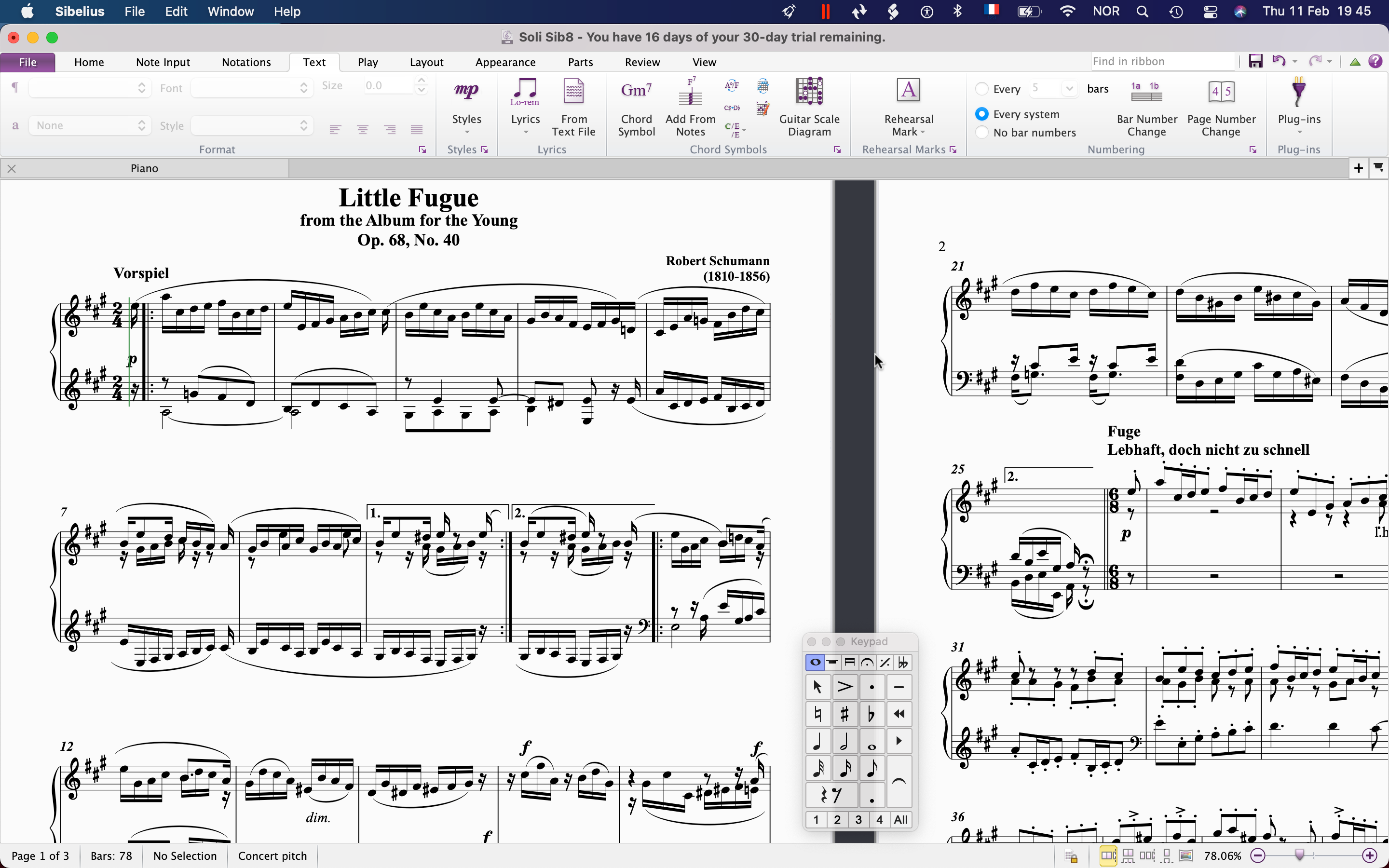Open the Guitar Scale Diagram tool
This screenshot has width=1389, height=868.
point(809,106)
